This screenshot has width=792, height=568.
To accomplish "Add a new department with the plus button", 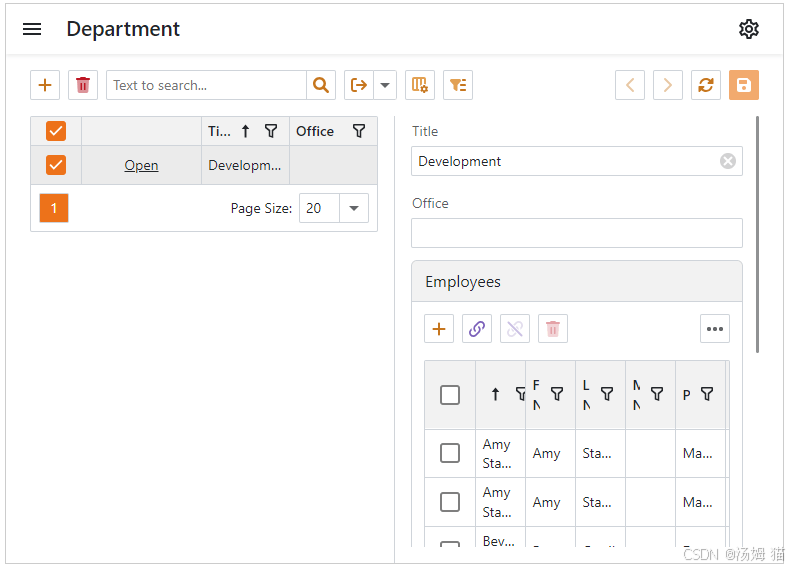I will 45,85.
